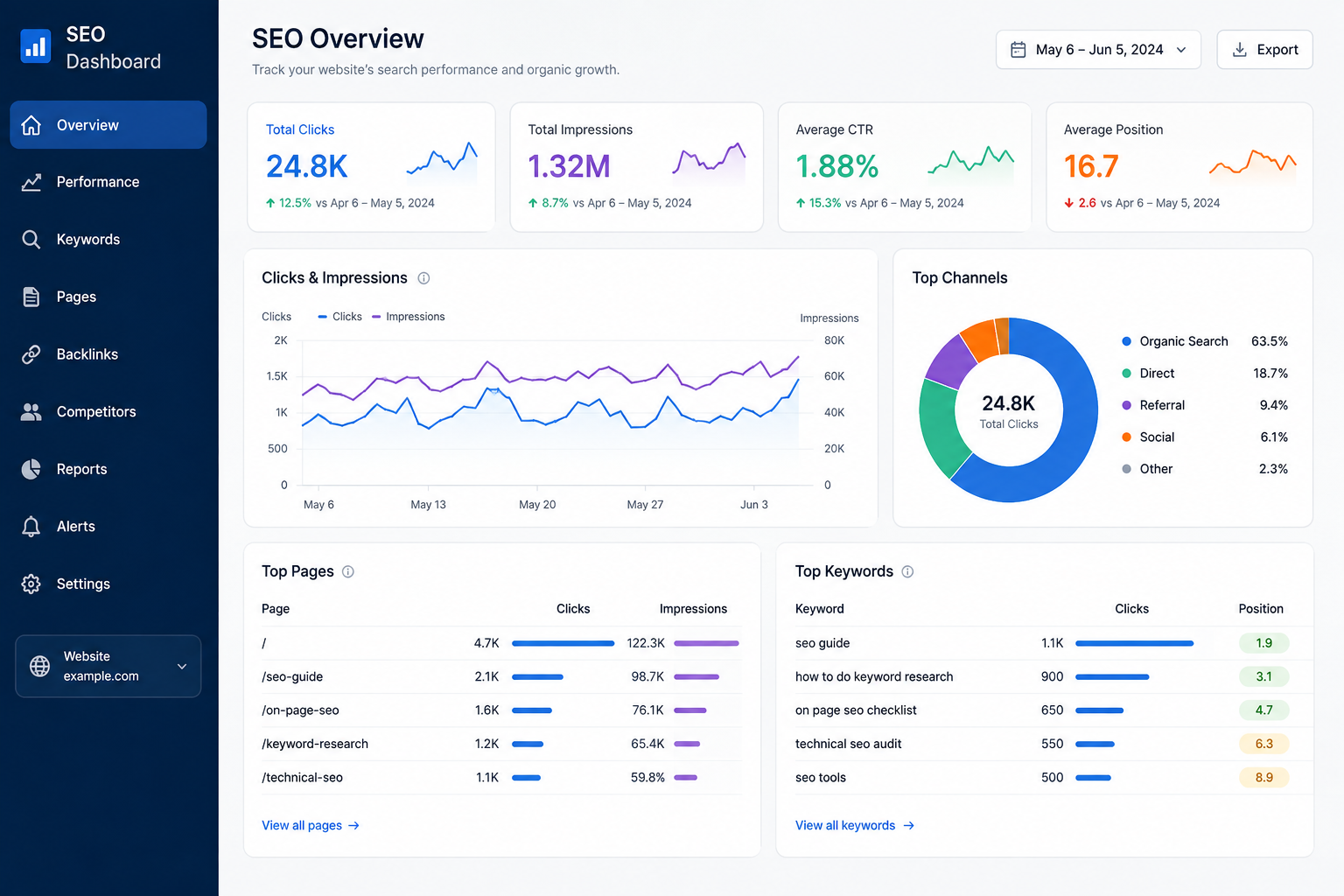
Task: Select the Total Clicks metric card
Action: coord(371,167)
